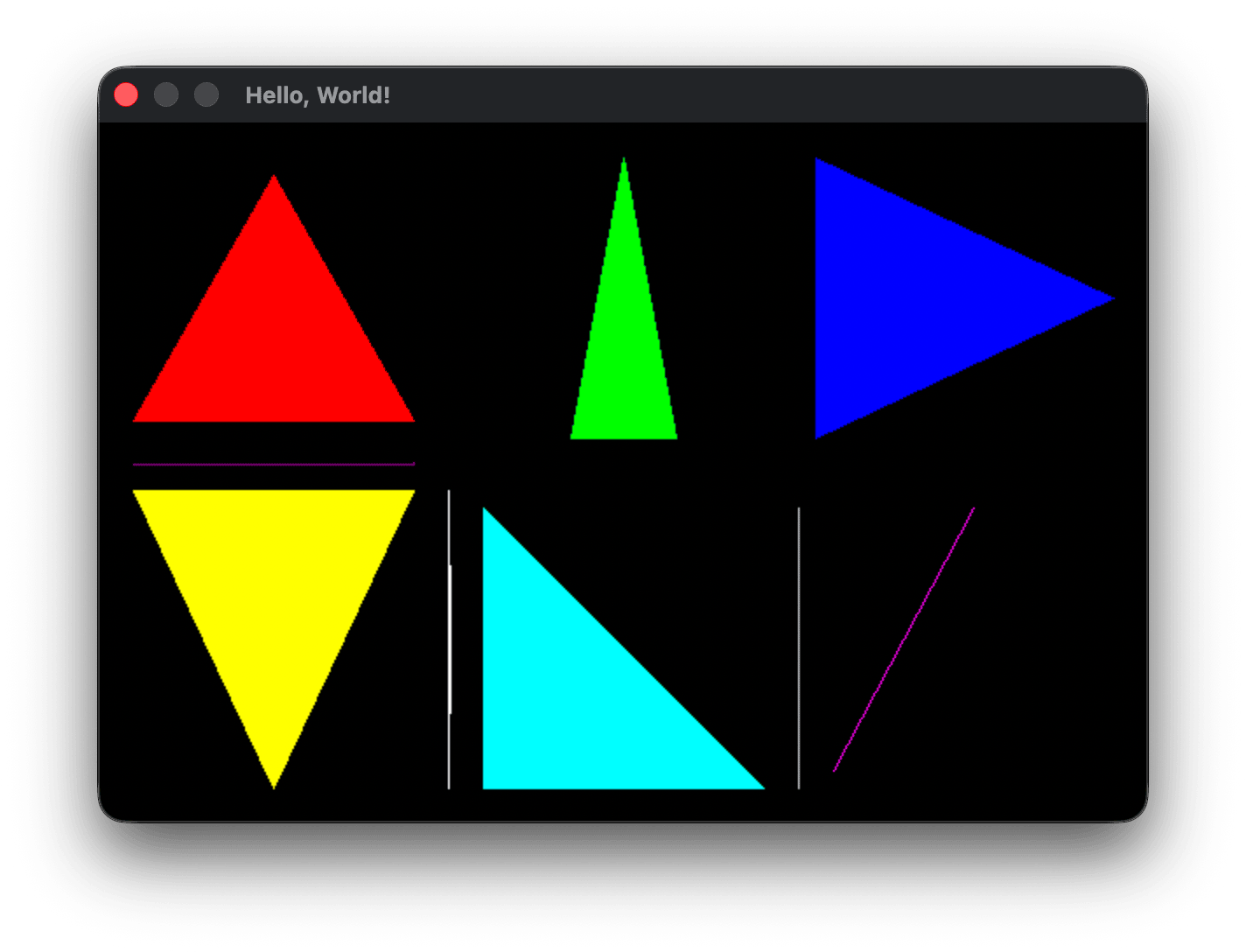This screenshot has height=952, width=1246.
Task: Click the apex of the red triangle
Action: point(276,177)
